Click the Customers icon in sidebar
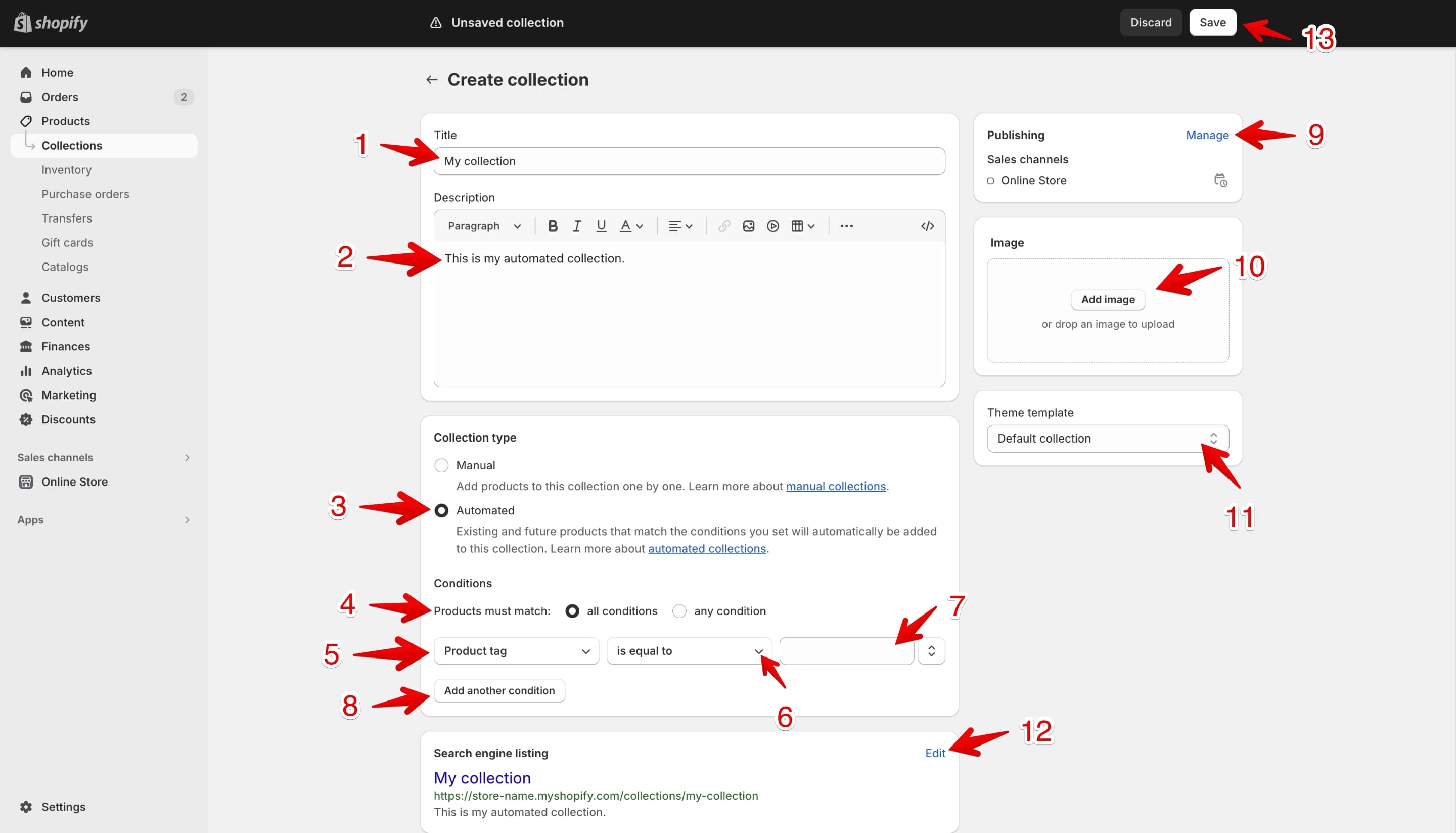This screenshot has width=1456, height=833. pyautogui.click(x=26, y=298)
